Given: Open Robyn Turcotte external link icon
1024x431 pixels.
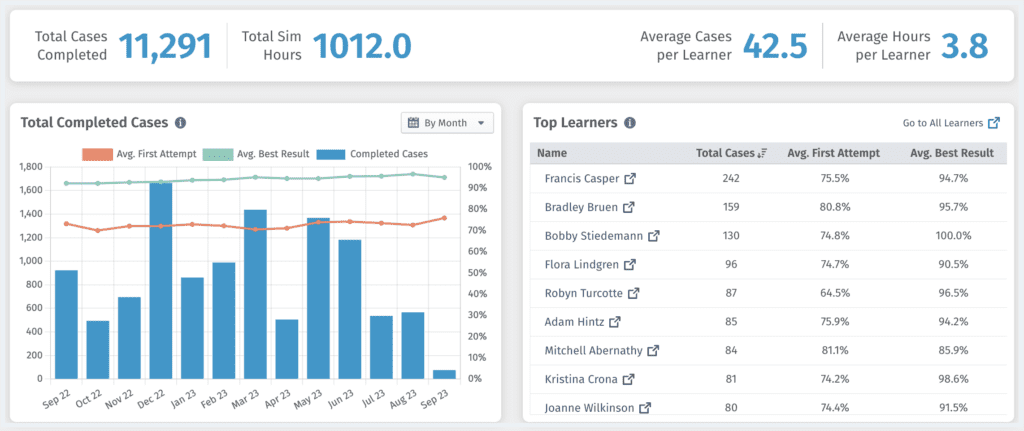Looking at the screenshot, I should tap(633, 293).
